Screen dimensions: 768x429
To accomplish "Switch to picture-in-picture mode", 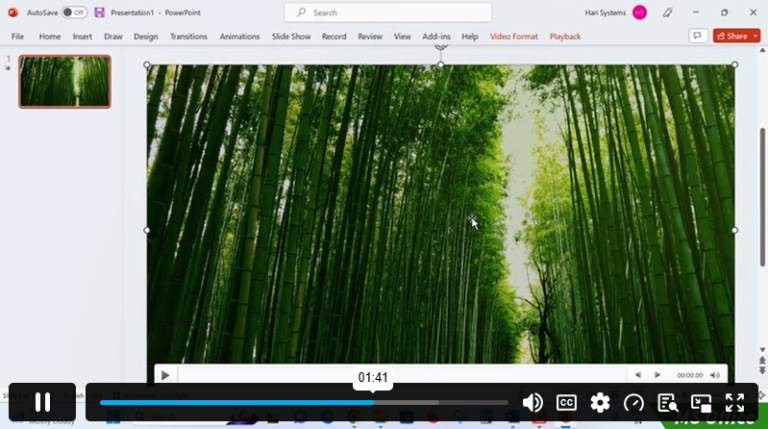I will pos(701,403).
